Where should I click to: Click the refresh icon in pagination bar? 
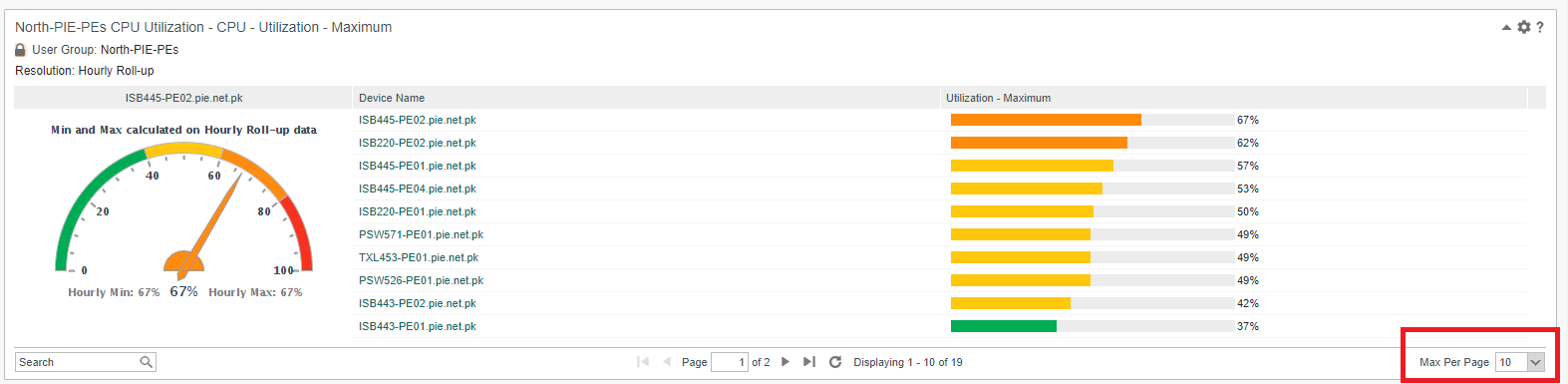pyautogui.click(x=835, y=362)
